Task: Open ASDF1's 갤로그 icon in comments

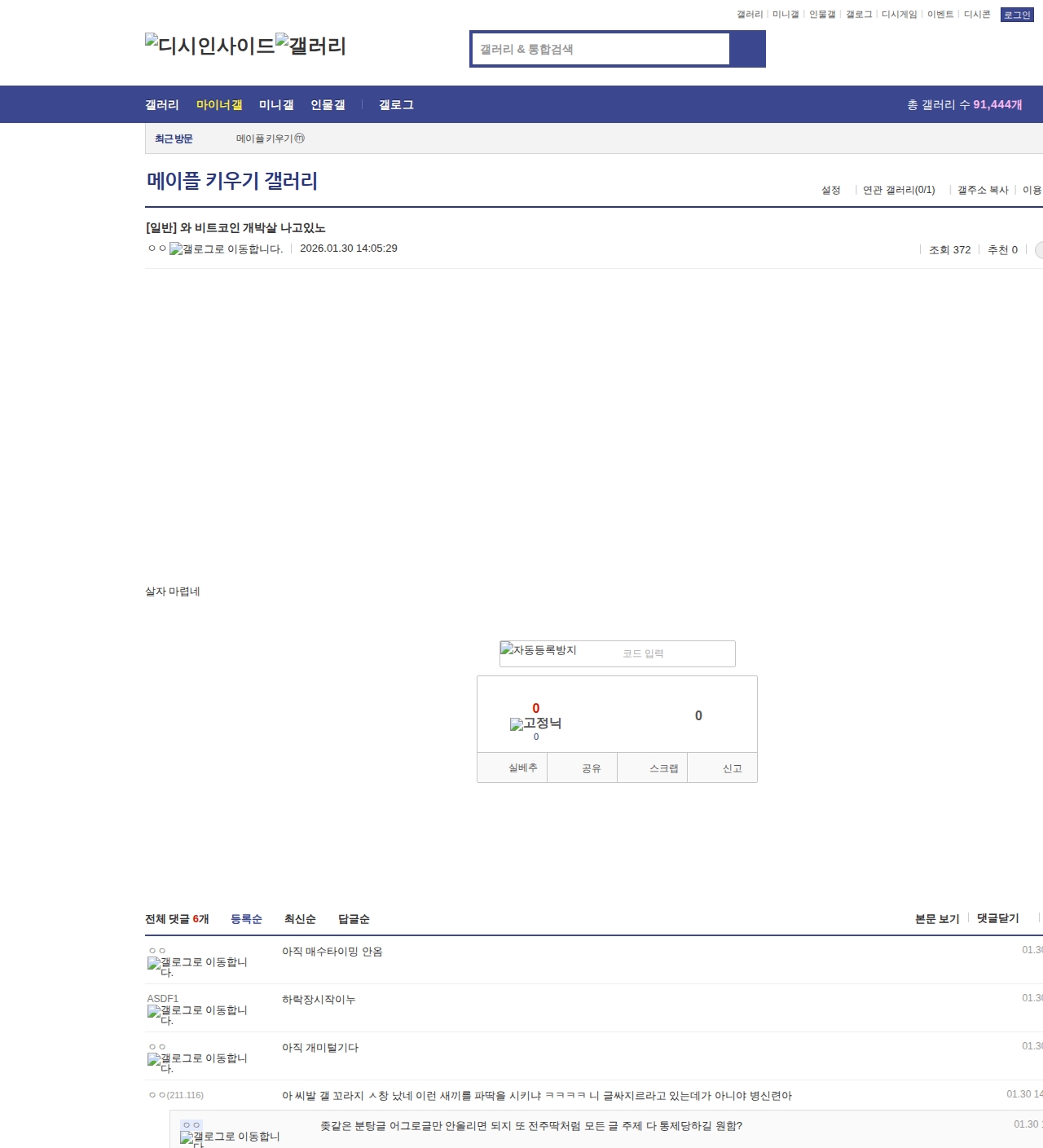Action: pos(197,1014)
